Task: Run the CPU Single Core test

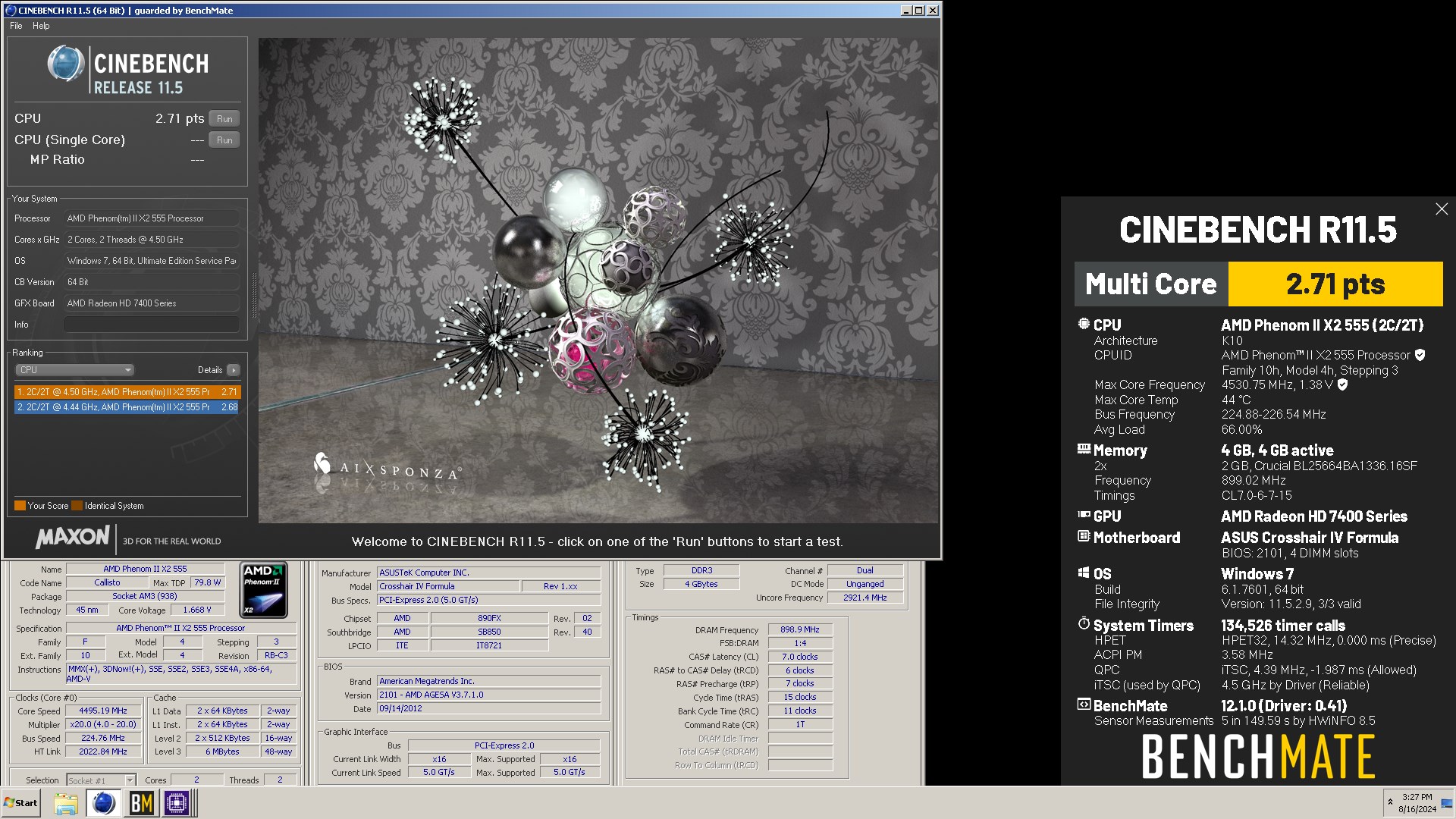Action: (x=224, y=140)
